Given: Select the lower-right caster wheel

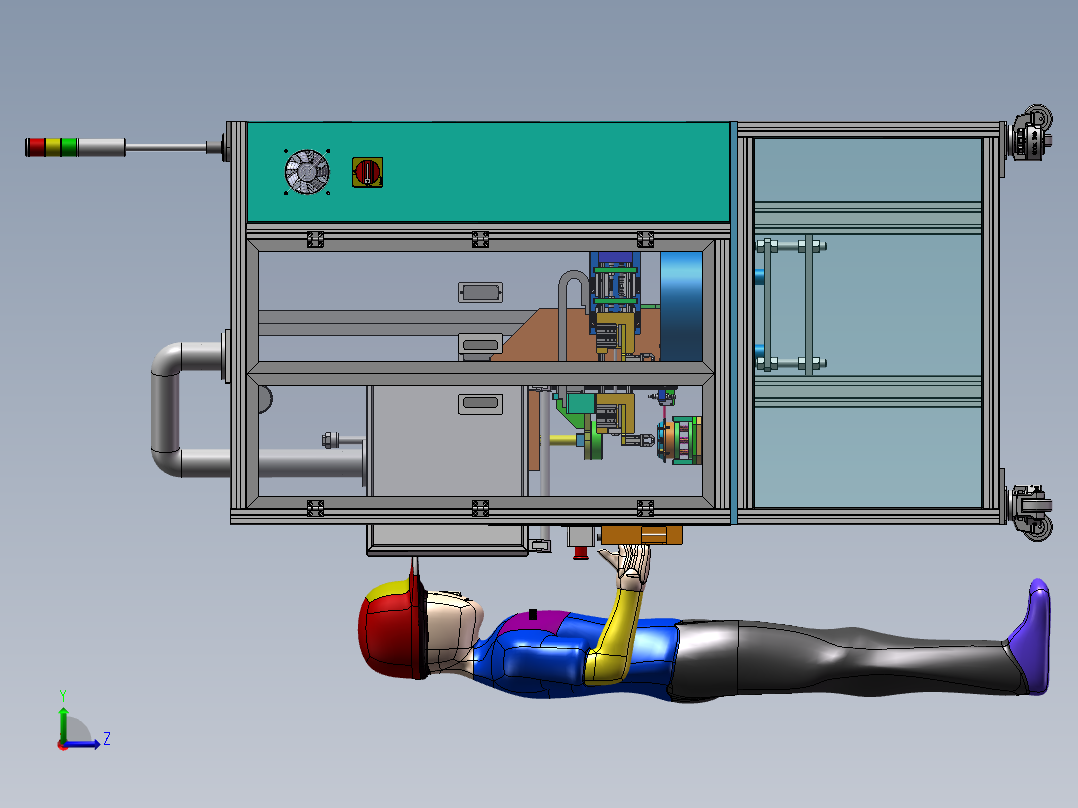Looking at the screenshot, I should click(x=1030, y=512).
